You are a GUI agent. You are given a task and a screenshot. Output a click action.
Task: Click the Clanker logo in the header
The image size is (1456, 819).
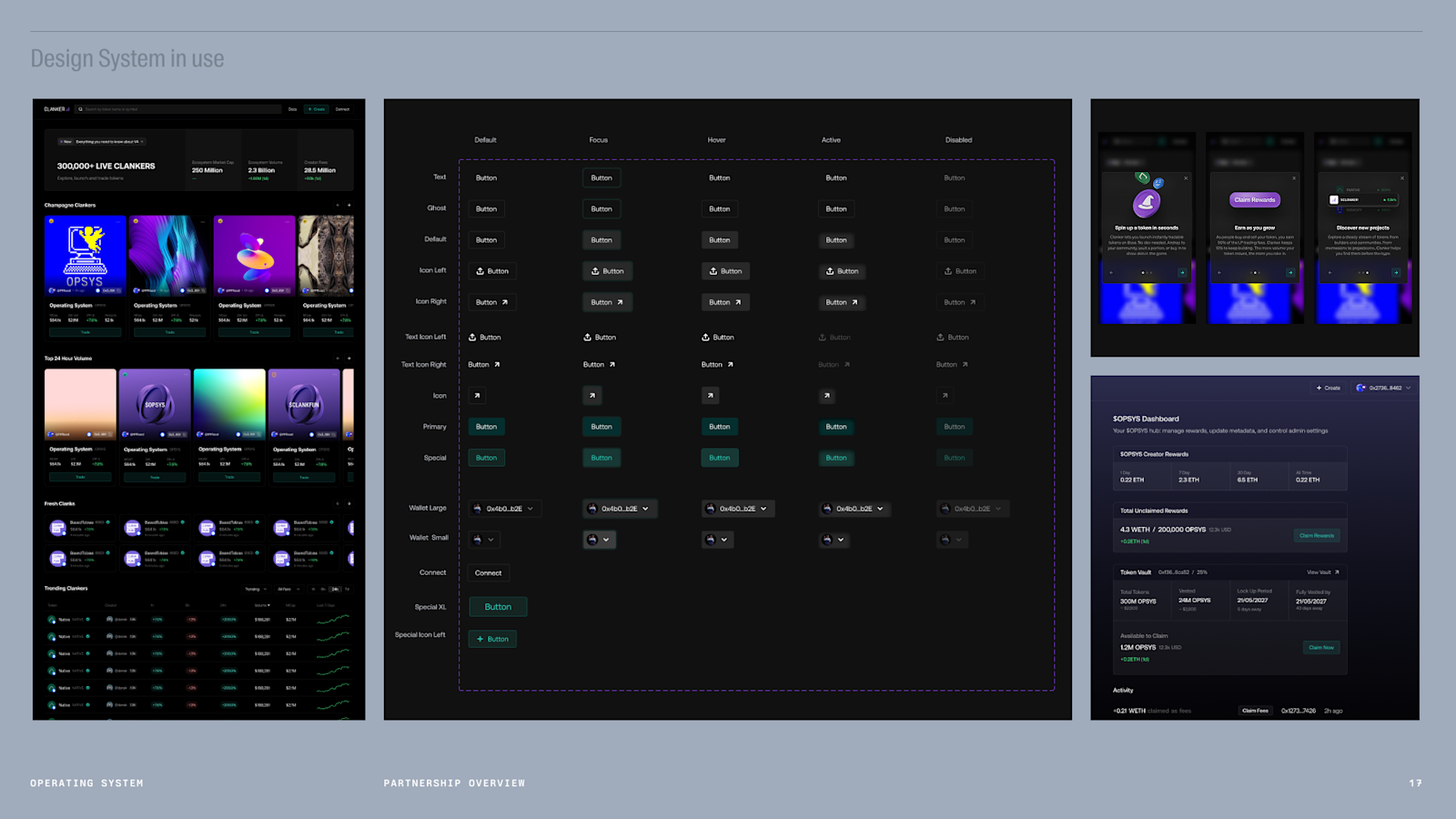[56, 109]
